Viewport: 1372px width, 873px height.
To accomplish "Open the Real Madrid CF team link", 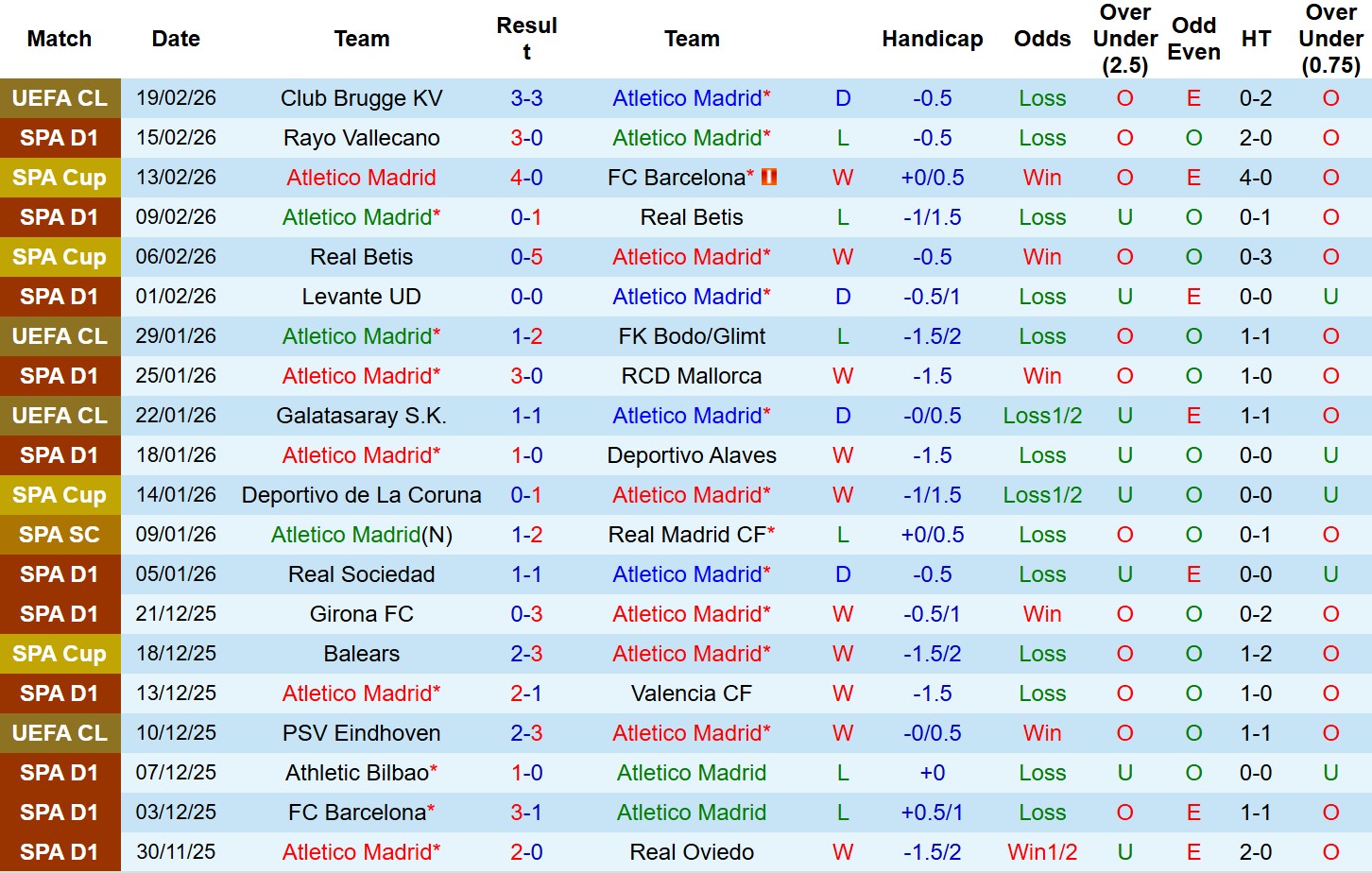I will point(687,535).
